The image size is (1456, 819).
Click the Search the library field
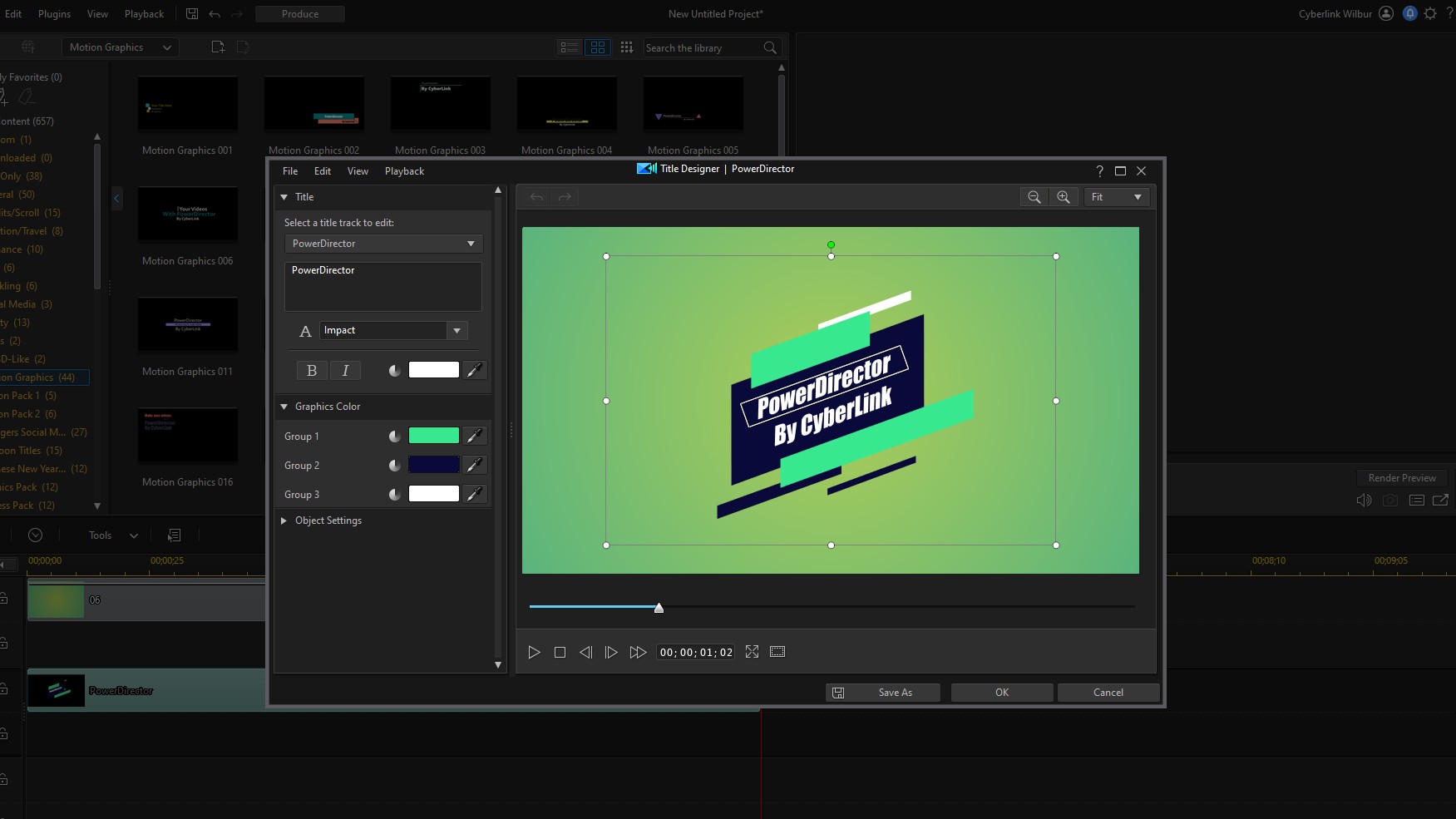703,48
